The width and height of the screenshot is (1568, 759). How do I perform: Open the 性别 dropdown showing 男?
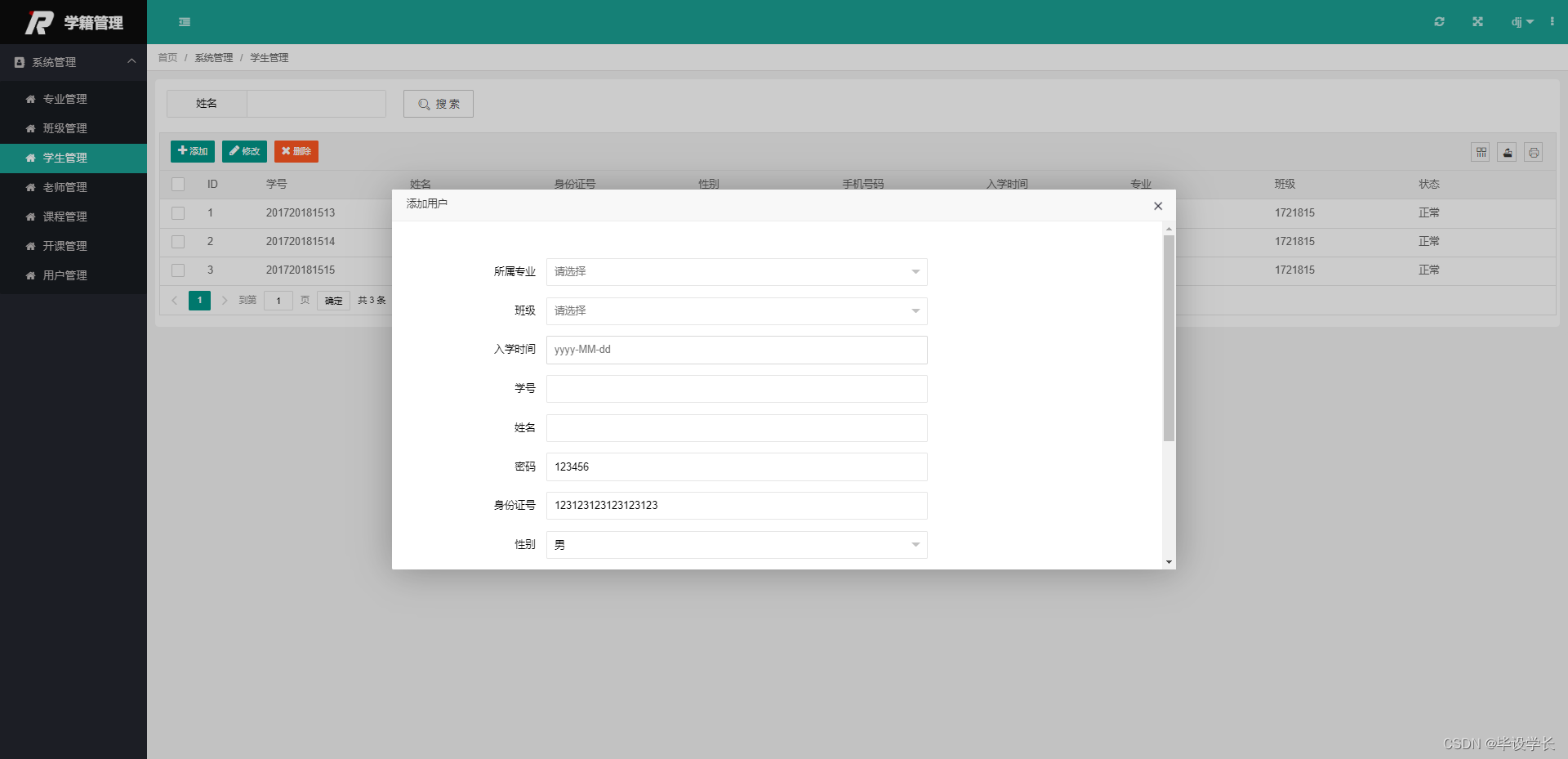(737, 545)
